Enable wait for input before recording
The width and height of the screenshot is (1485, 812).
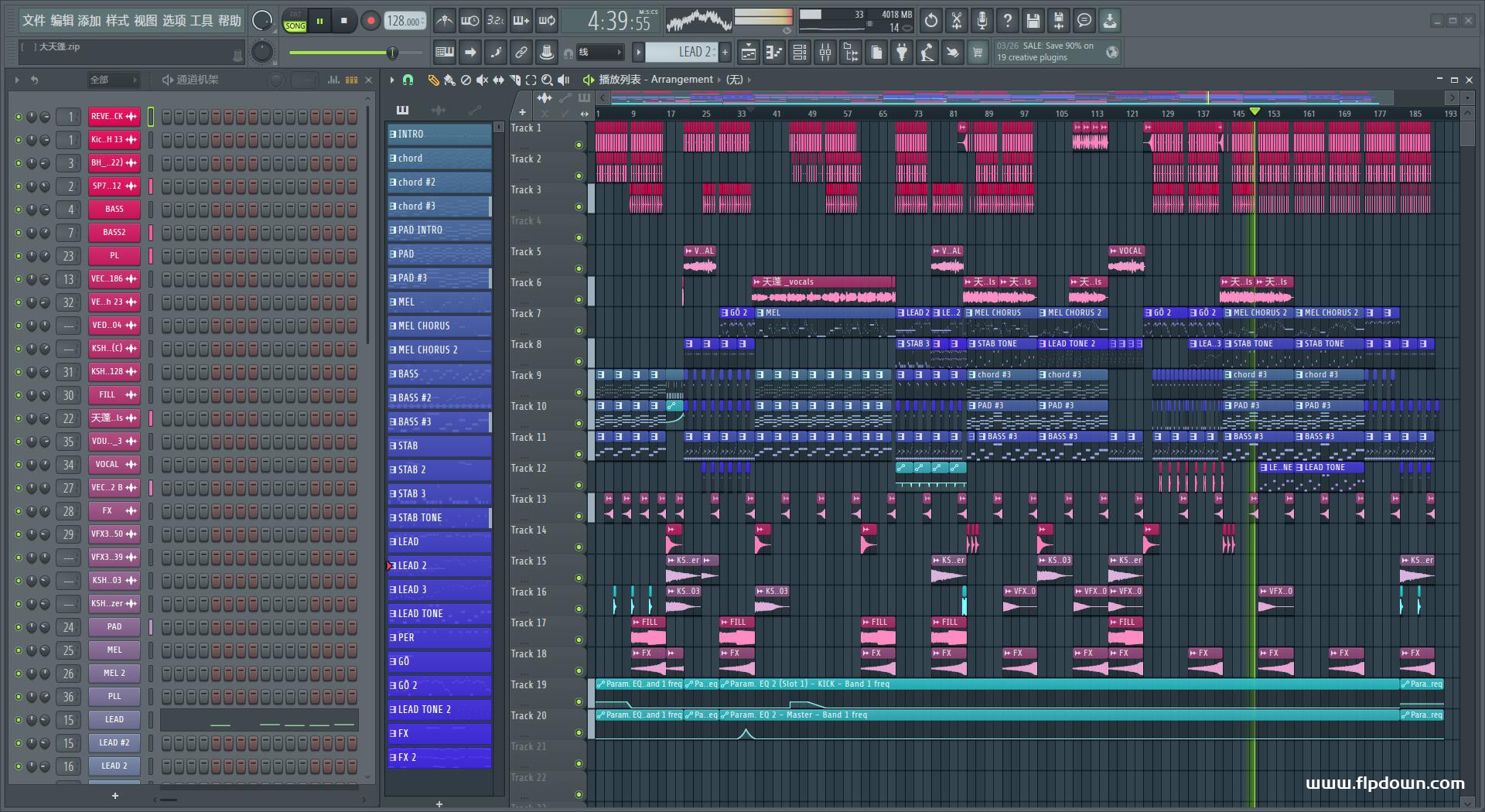click(x=469, y=21)
